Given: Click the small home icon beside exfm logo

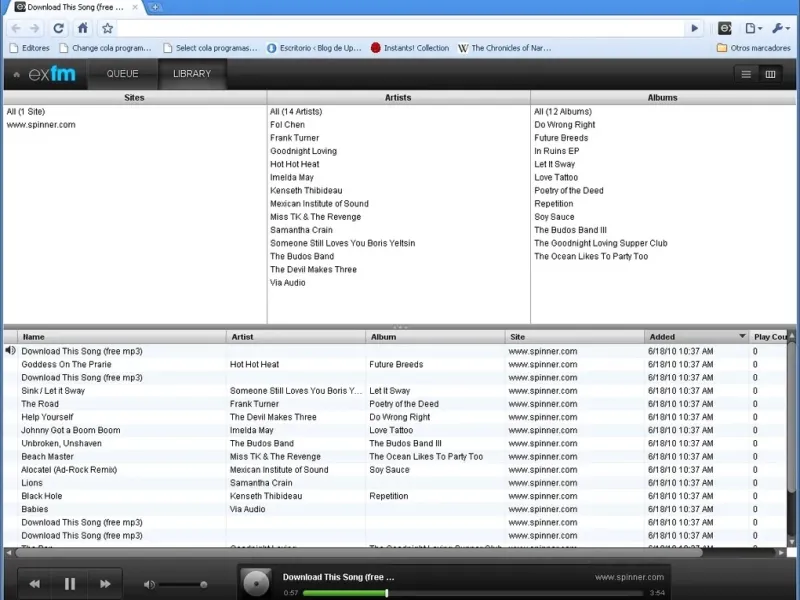Looking at the screenshot, I should click(x=16, y=74).
